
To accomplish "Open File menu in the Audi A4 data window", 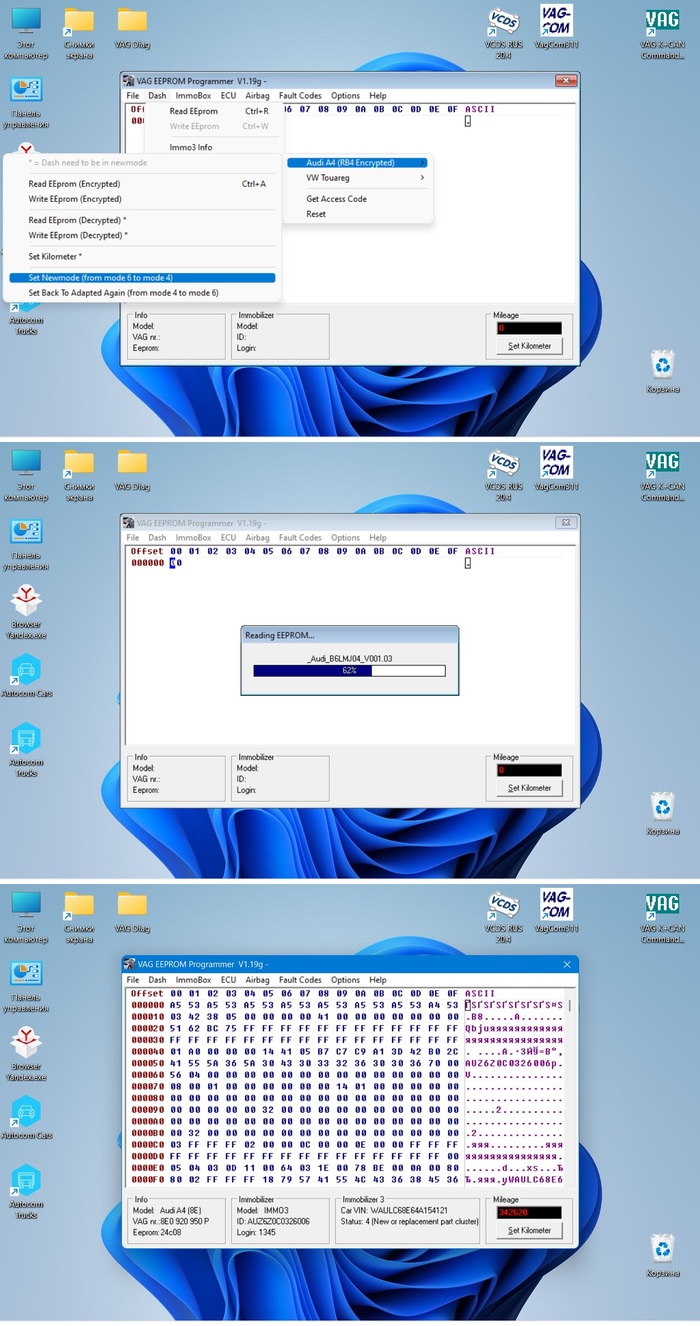I will [133, 980].
